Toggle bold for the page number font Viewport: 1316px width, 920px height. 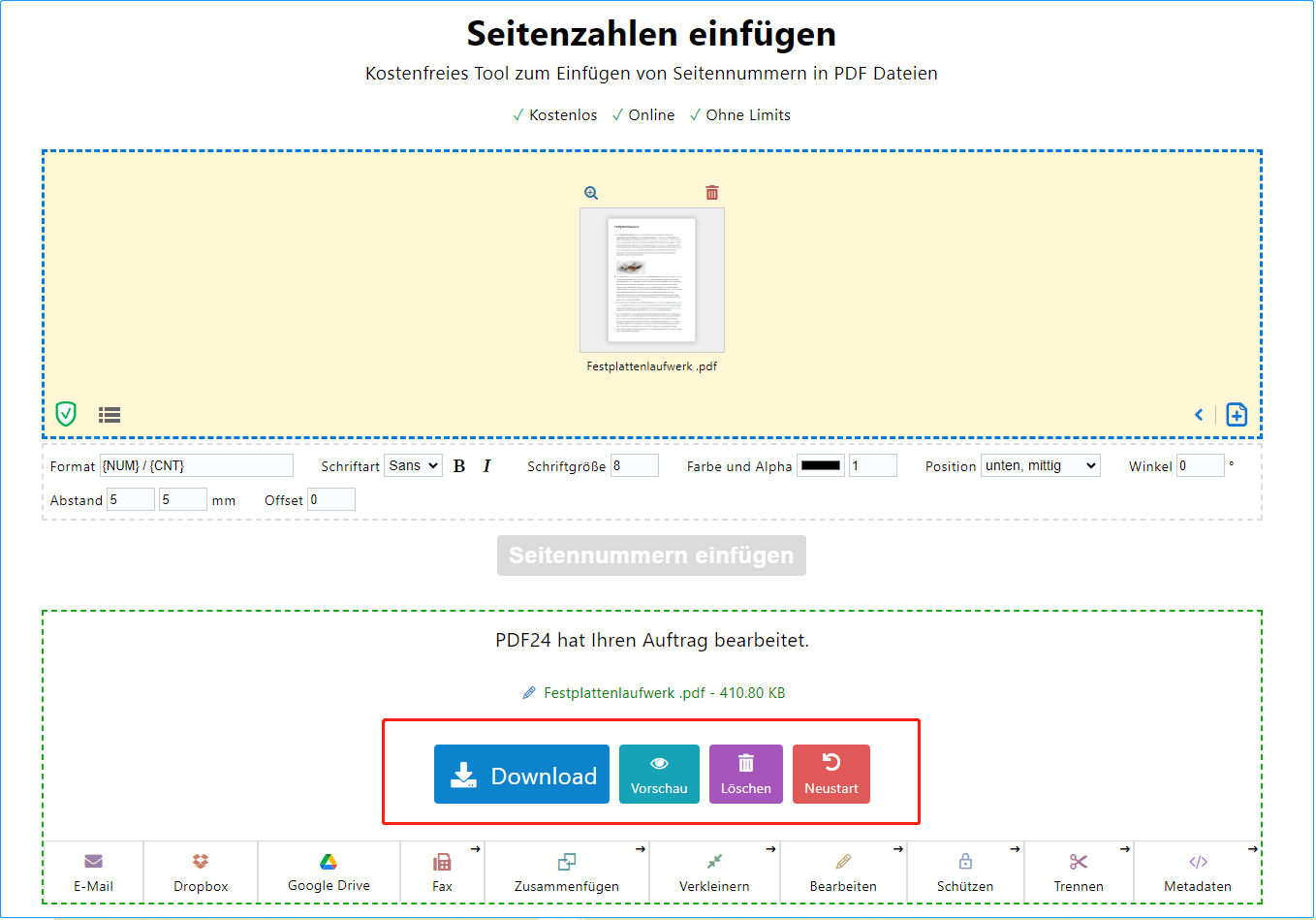[458, 465]
